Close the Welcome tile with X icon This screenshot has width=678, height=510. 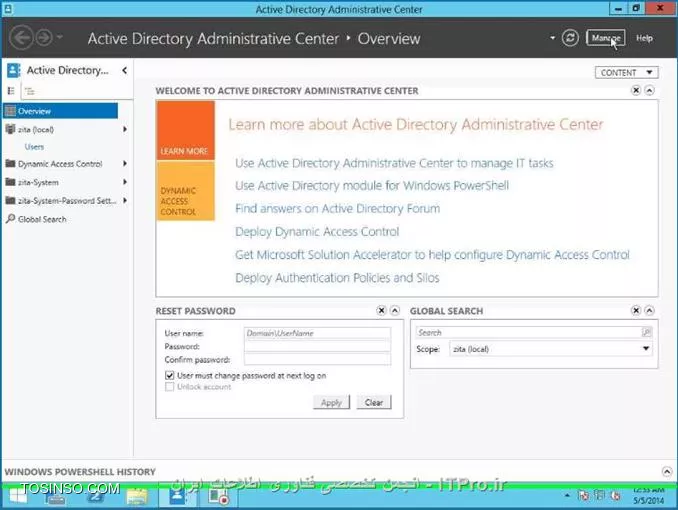tap(636, 90)
